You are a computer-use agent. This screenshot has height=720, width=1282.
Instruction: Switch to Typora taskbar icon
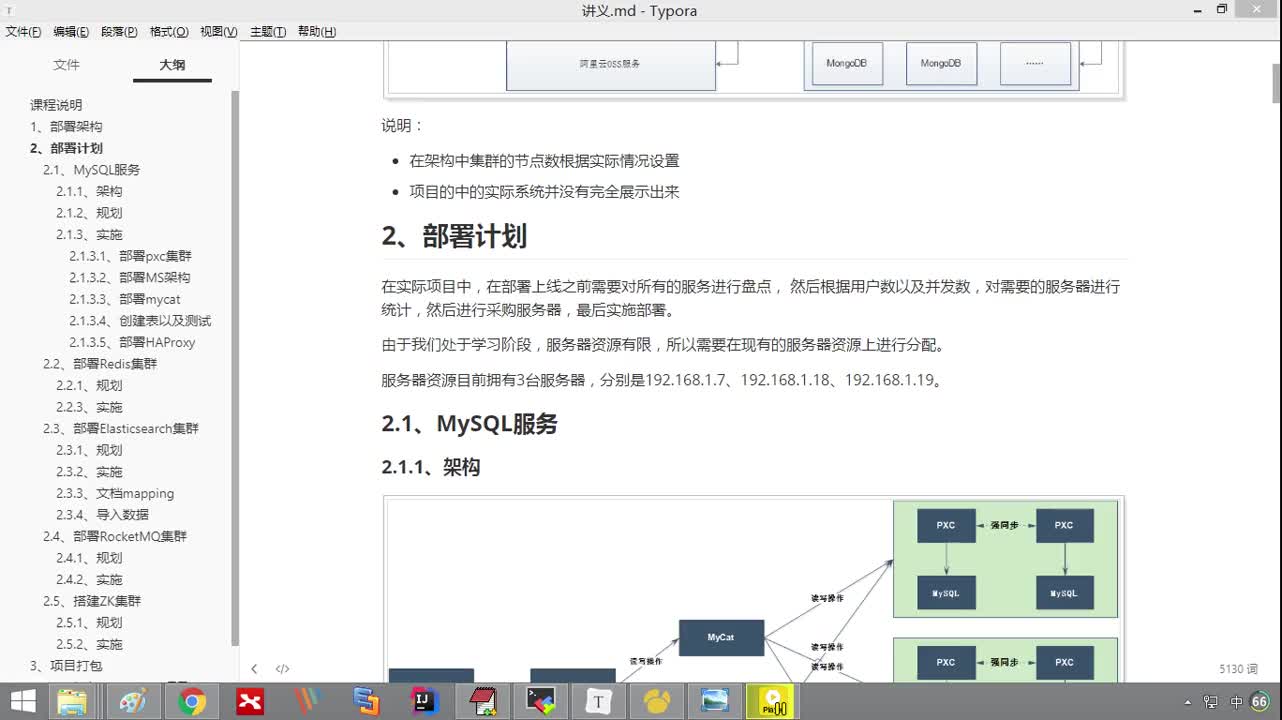click(x=598, y=702)
